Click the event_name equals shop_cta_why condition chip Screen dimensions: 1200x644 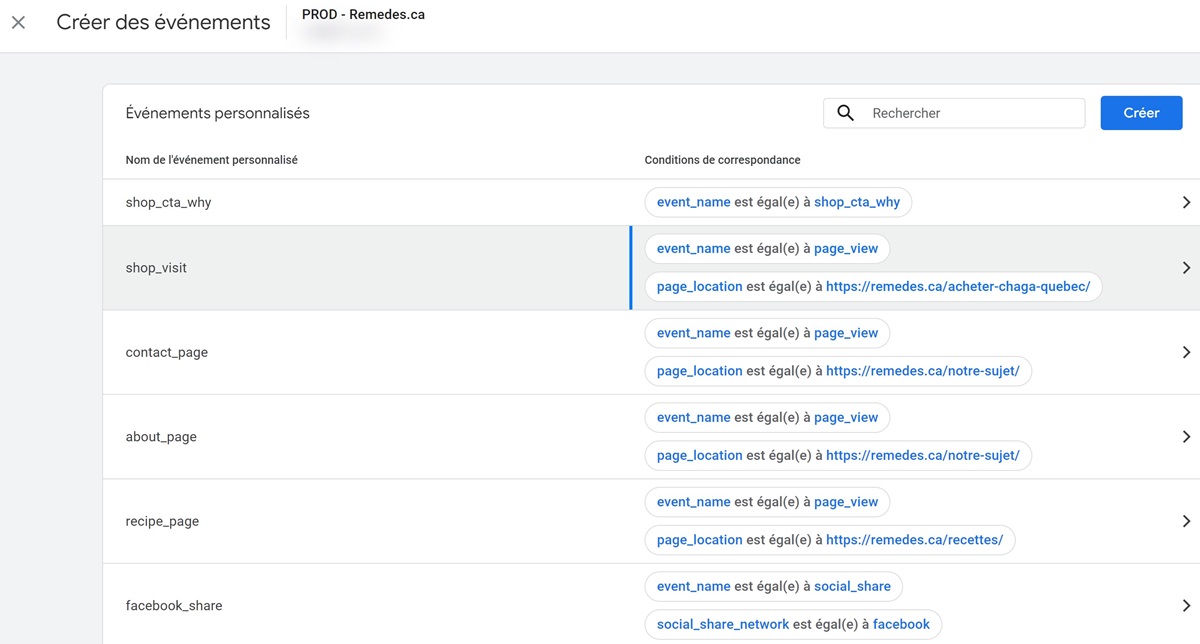[778, 202]
